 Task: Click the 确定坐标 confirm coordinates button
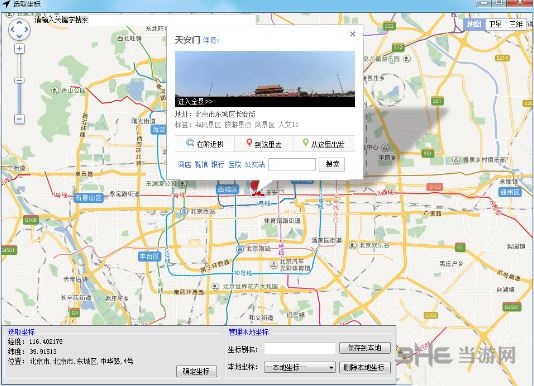pyautogui.click(x=197, y=371)
